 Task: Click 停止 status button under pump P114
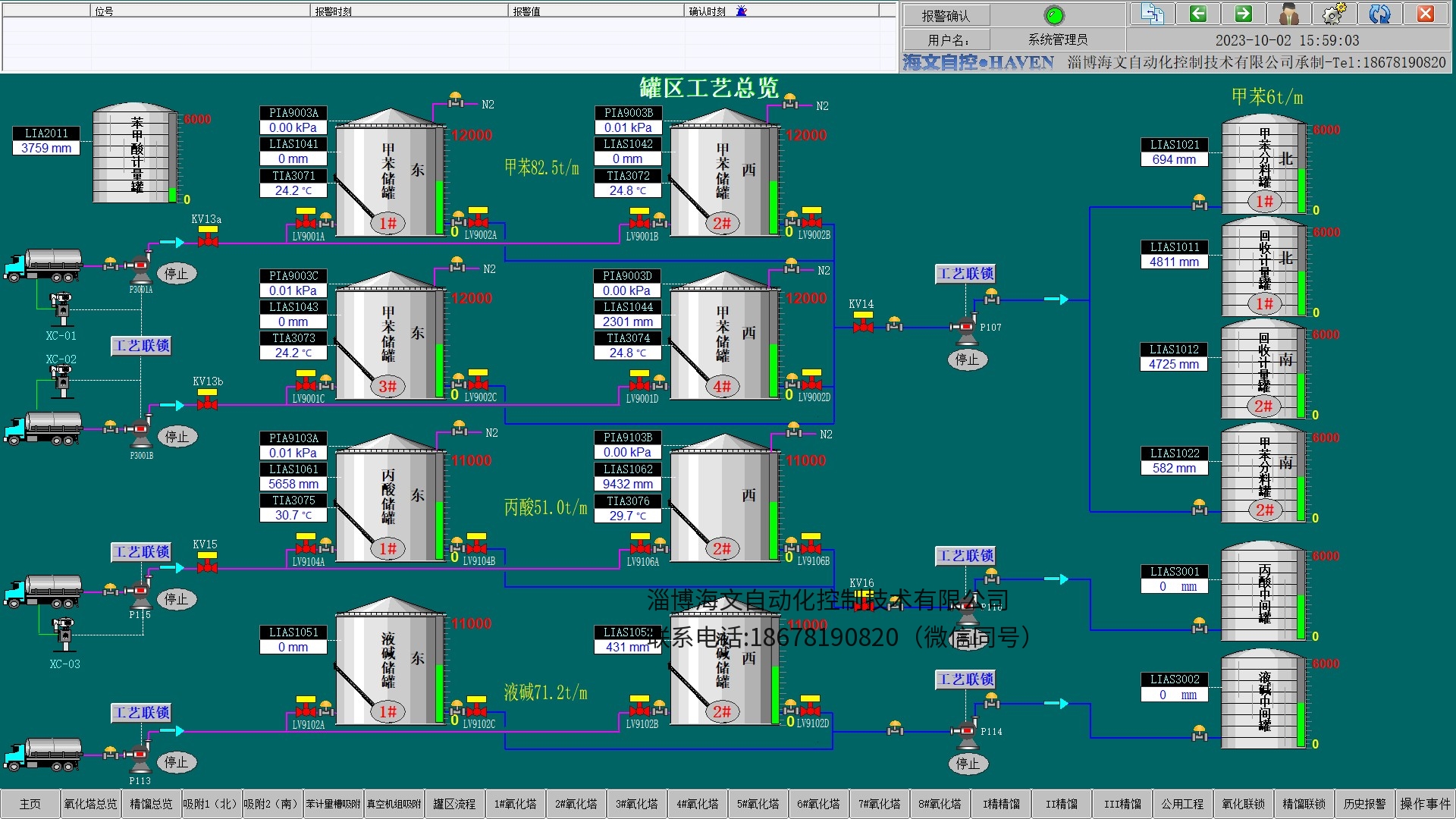(x=968, y=764)
